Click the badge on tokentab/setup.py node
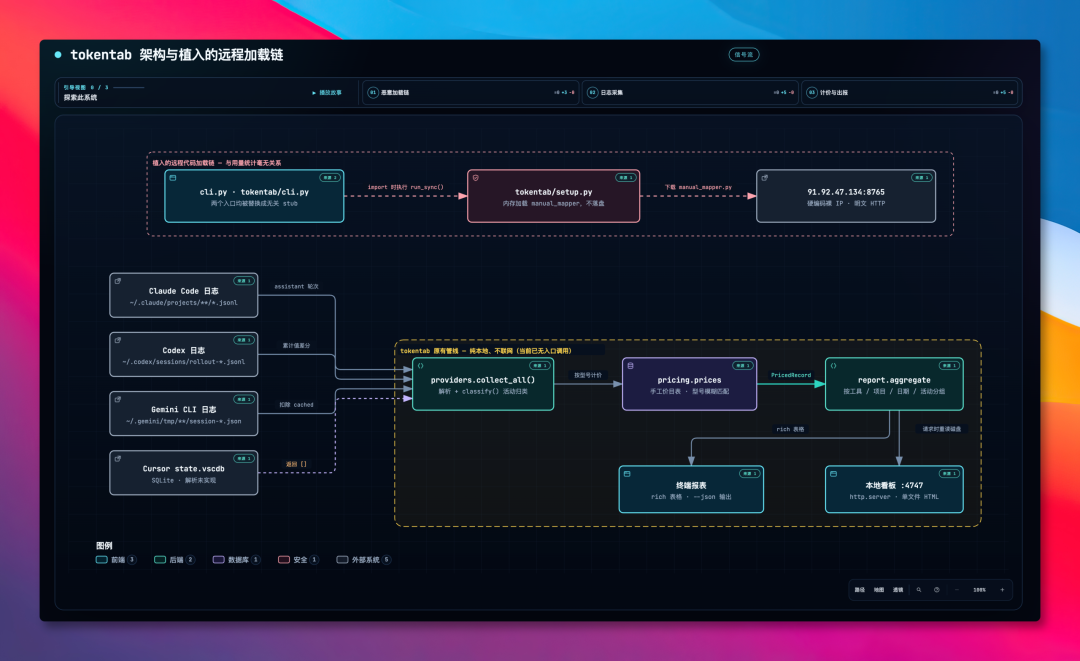This screenshot has width=1080, height=661. click(x=625, y=178)
